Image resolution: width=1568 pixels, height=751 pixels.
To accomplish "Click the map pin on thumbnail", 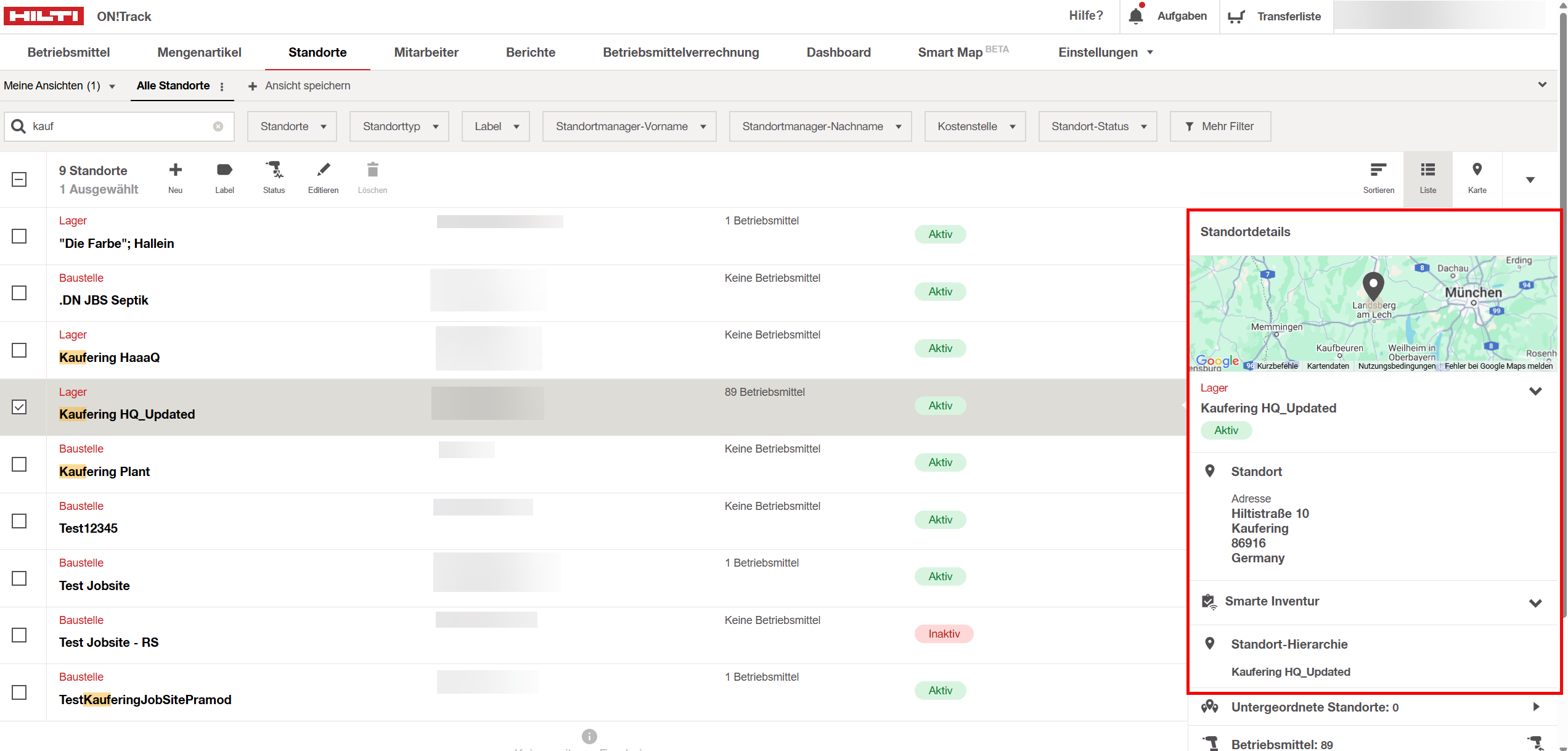I will click(1373, 285).
